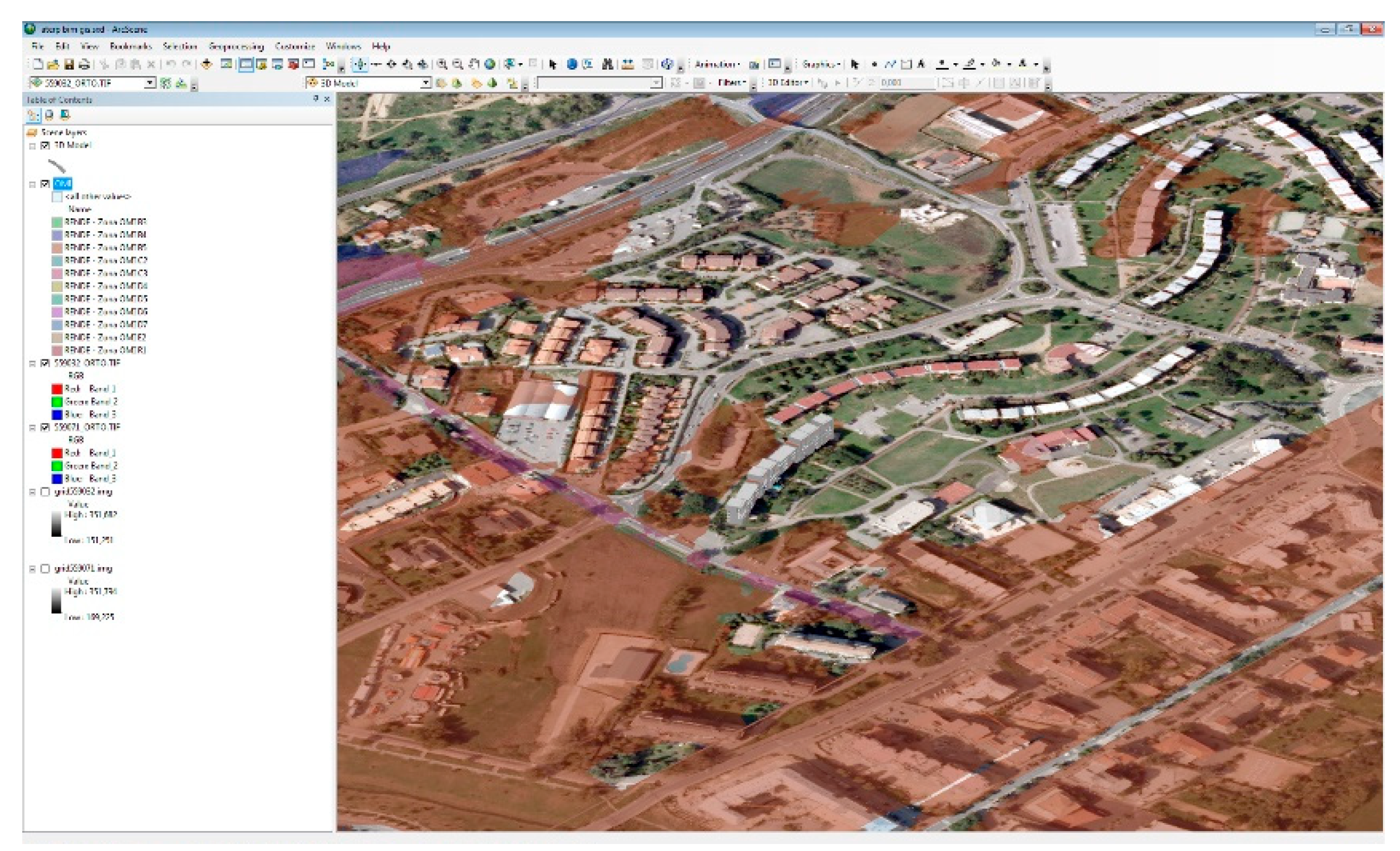Open the Geoprocessing menu
The height and width of the screenshot is (851, 1400).
coord(236,46)
